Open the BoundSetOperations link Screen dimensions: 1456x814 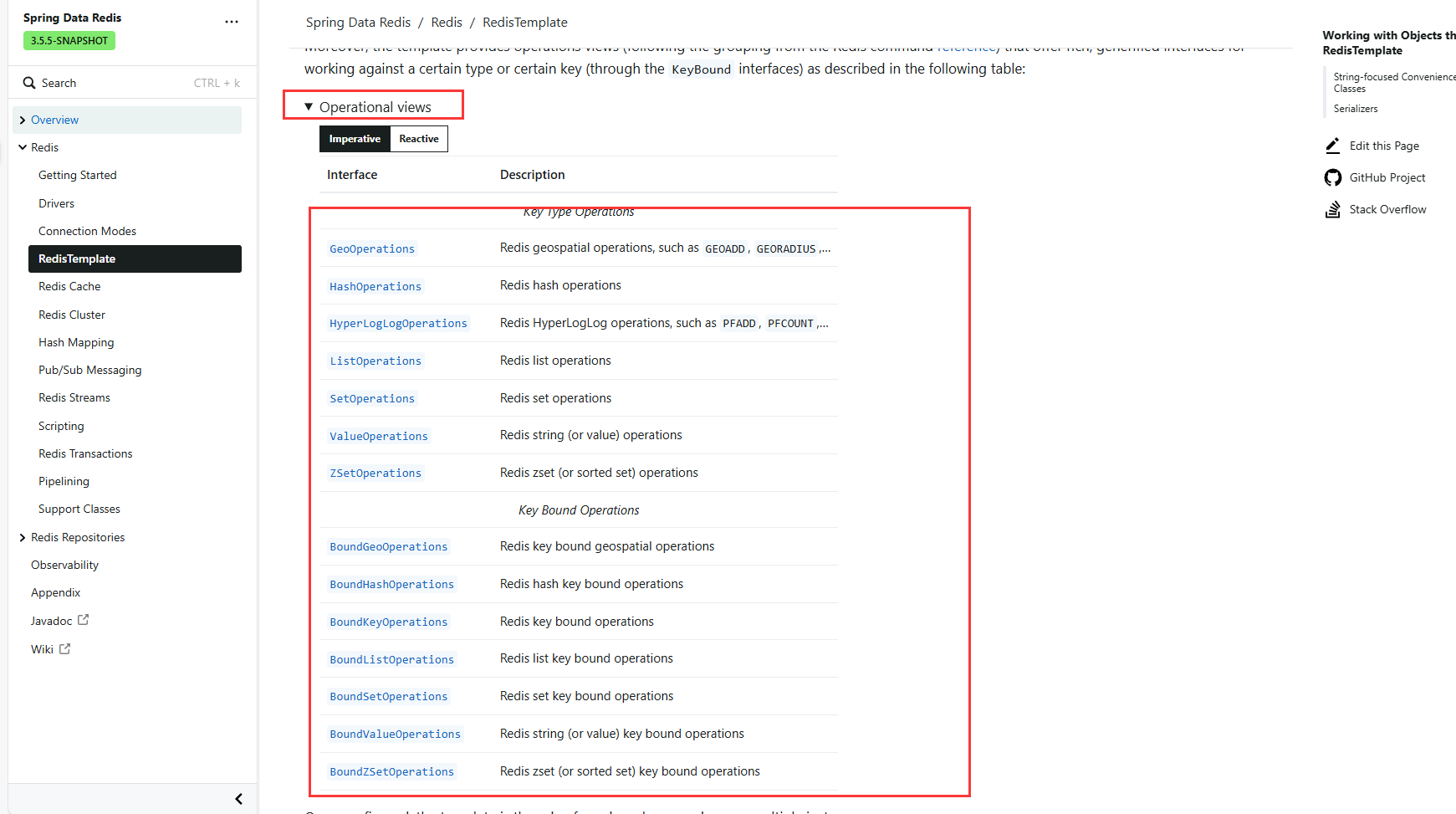(x=389, y=696)
